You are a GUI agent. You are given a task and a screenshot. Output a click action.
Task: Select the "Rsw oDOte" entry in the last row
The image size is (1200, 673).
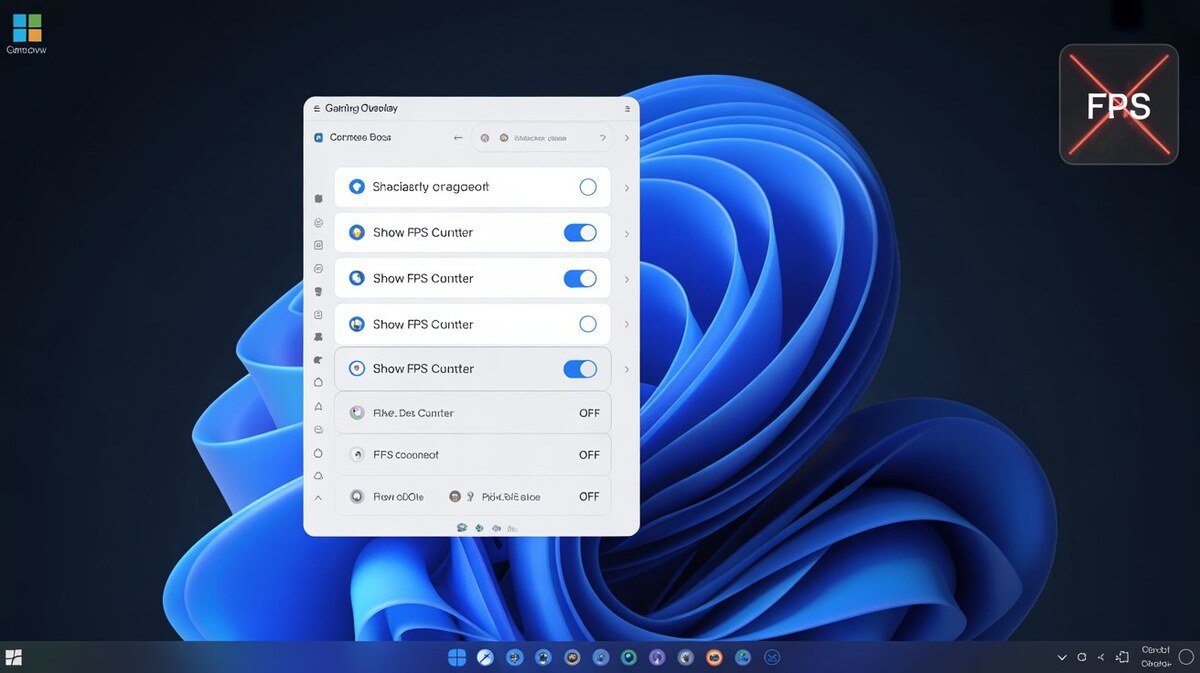click(x=398, y=496)
